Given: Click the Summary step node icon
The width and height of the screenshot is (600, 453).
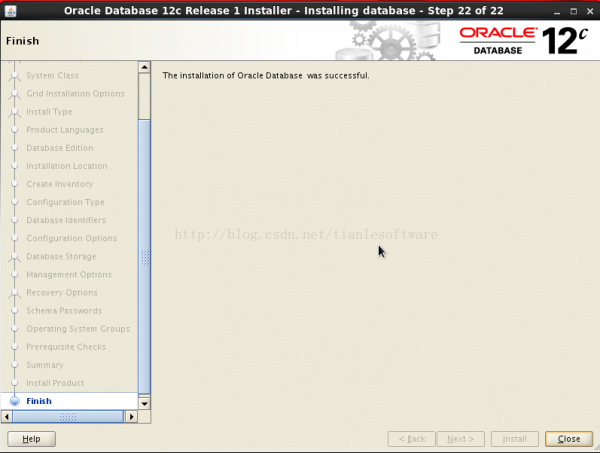Looking at the screenshot, I should click(x=15, y=365).
